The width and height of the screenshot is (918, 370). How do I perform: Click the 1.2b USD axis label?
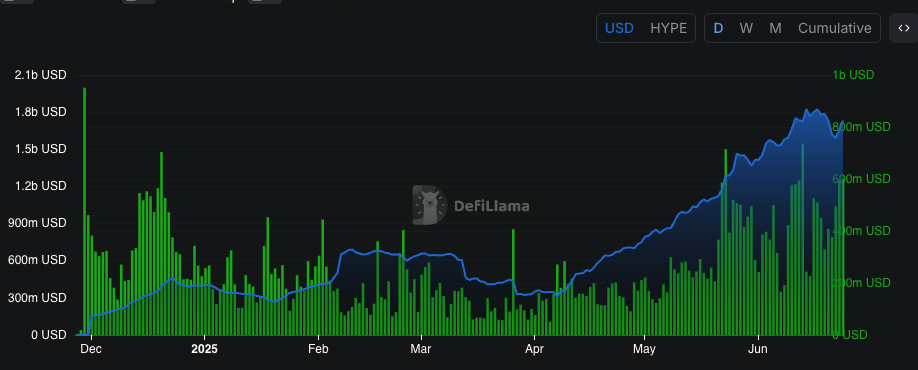[x=40, y=186]
